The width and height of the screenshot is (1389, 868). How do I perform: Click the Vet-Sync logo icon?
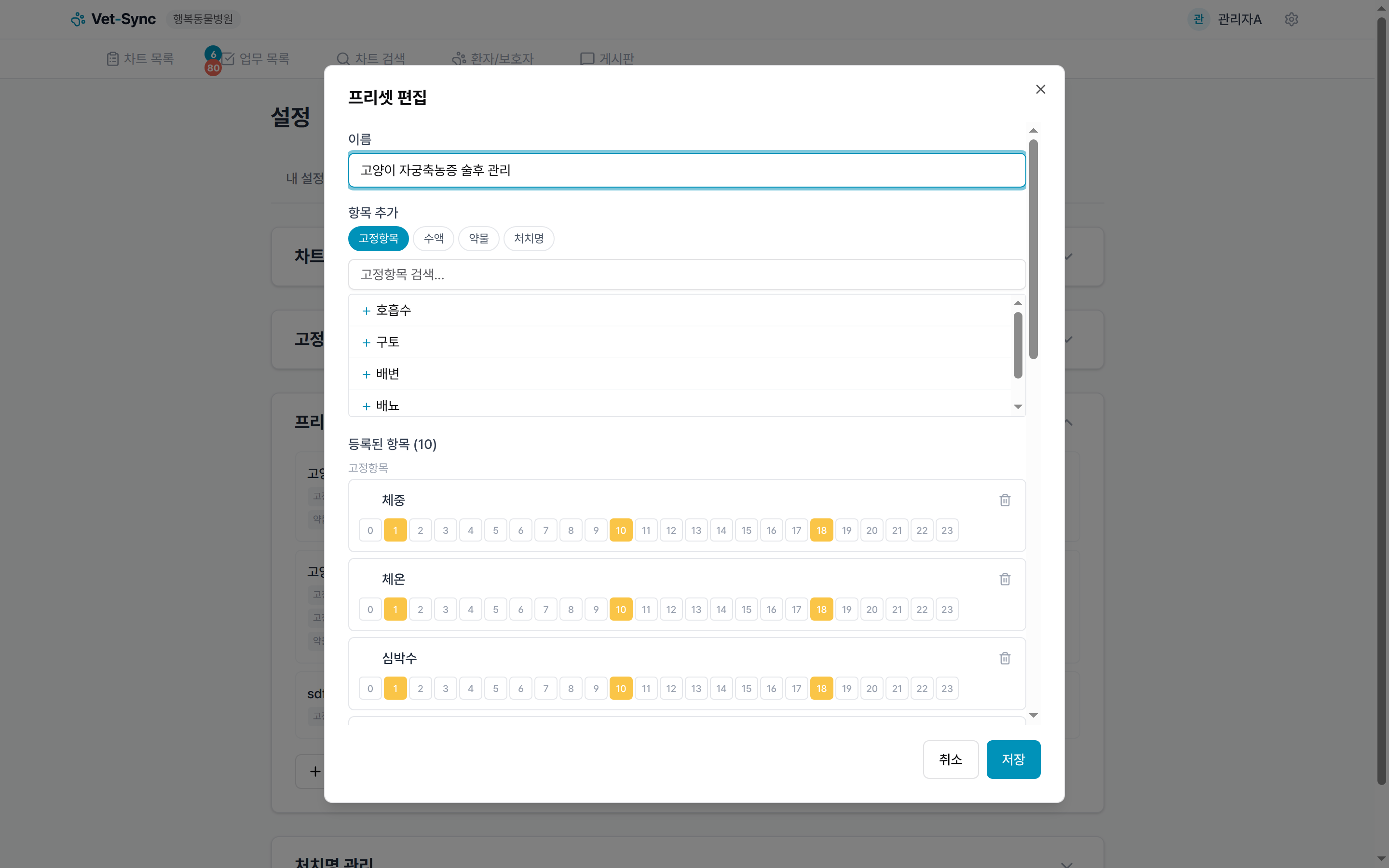[x=78, y=18]
